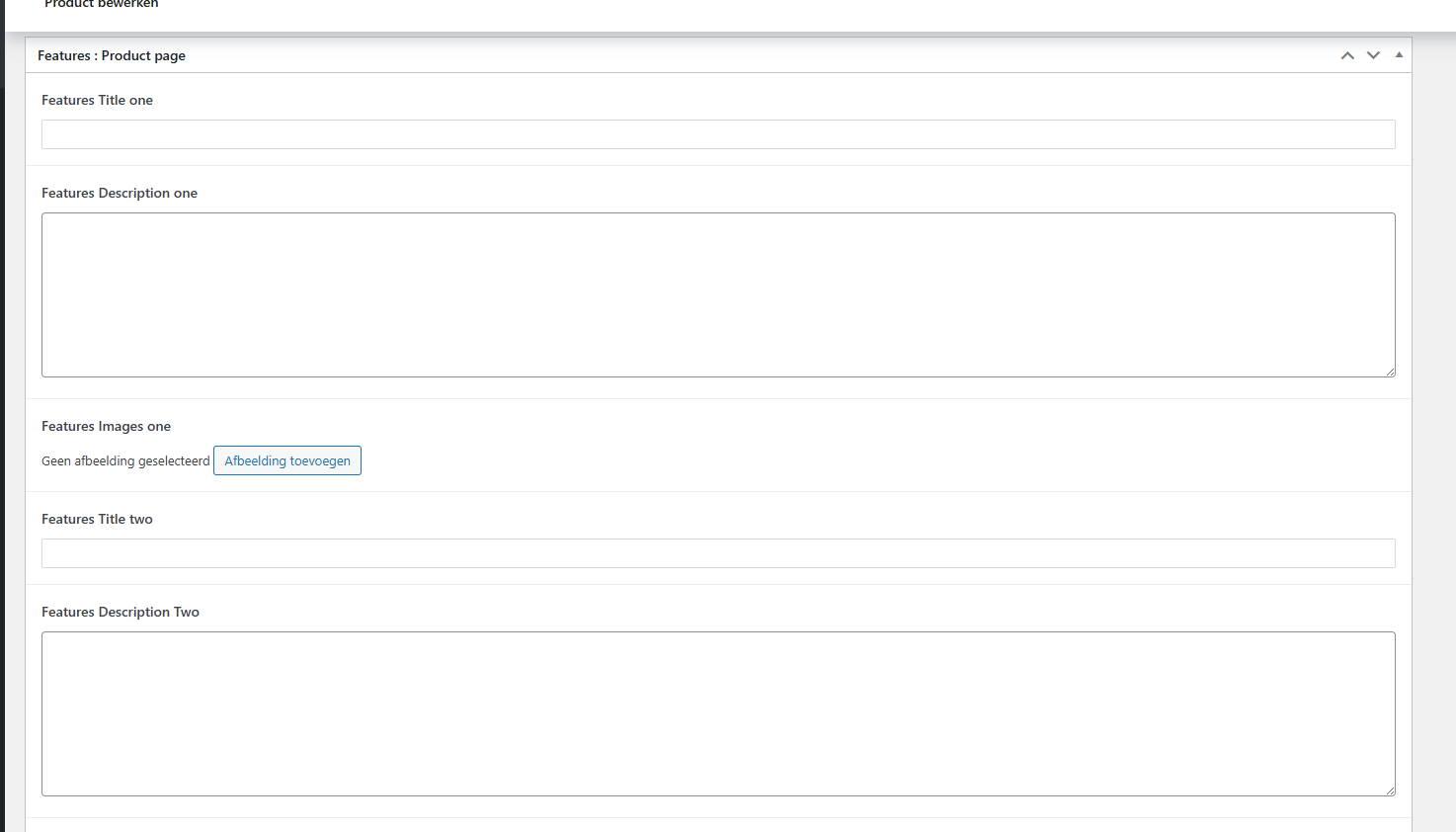Move Features Product page panel down
Viewport: 1456px width, 832px height.
[1373, 55]
